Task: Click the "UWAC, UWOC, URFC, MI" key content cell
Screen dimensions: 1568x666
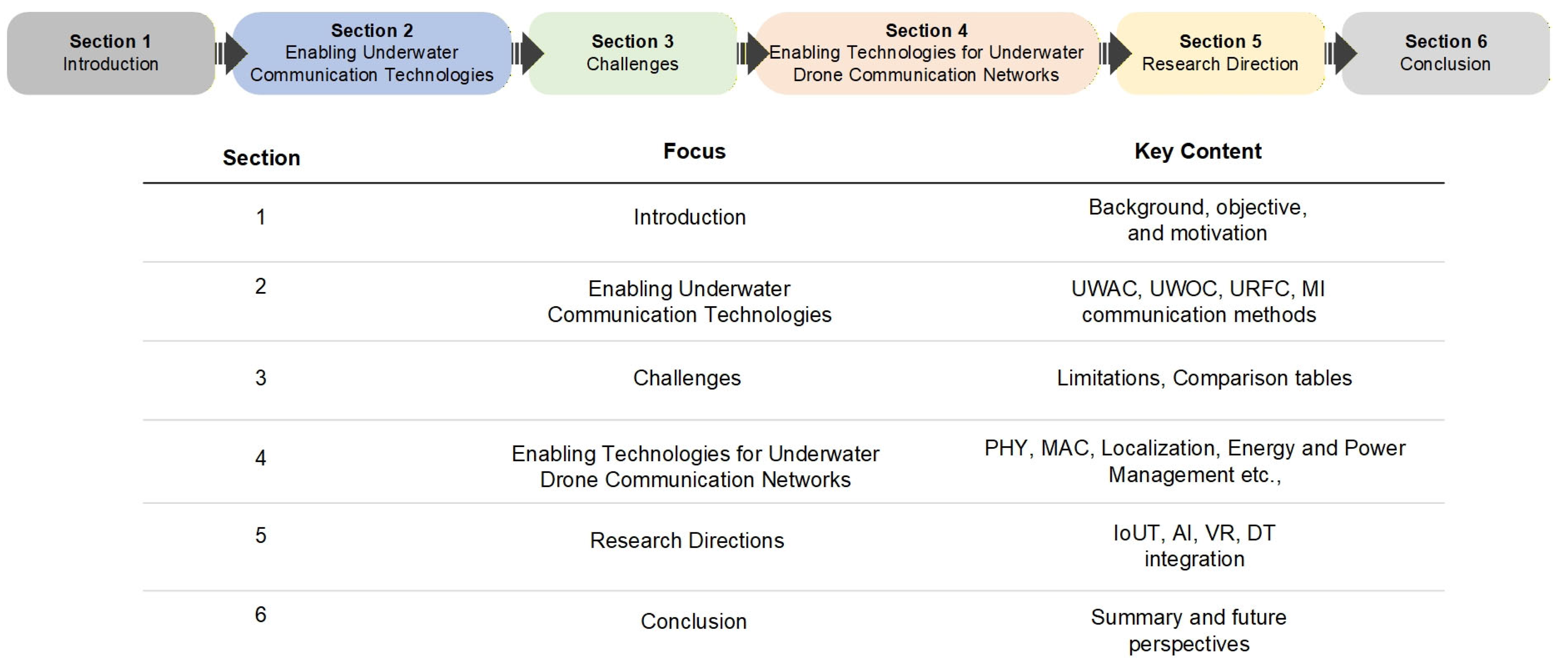Action: coord(1197,301)
